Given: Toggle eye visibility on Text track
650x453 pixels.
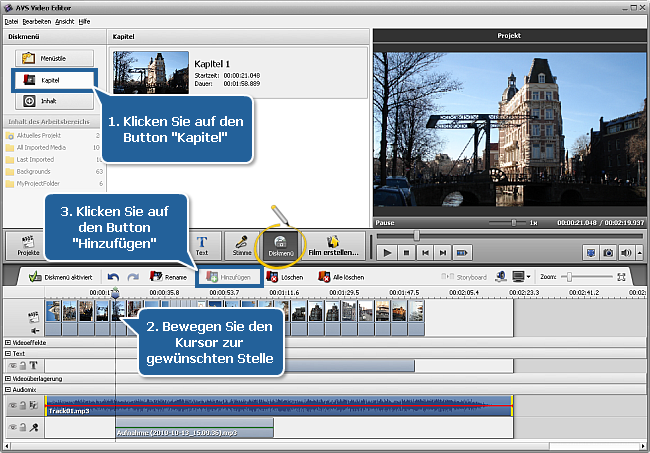Looking at the screenshot, I should (x=13, y=366).
